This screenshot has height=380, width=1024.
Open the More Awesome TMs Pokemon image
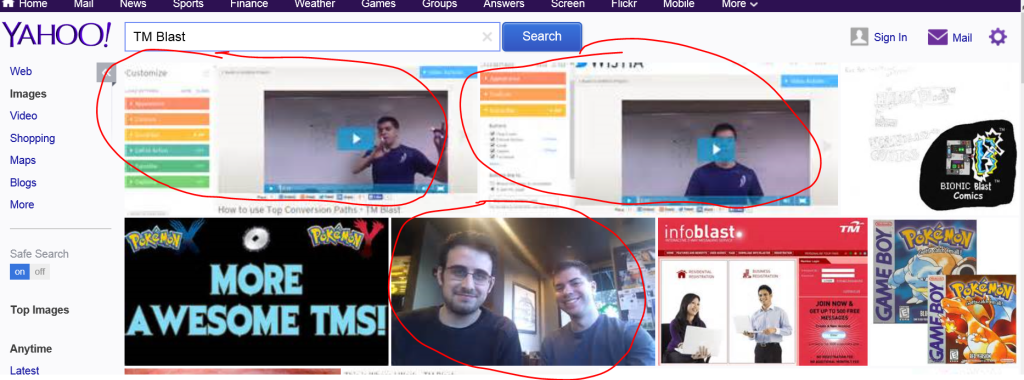point(257,291)
